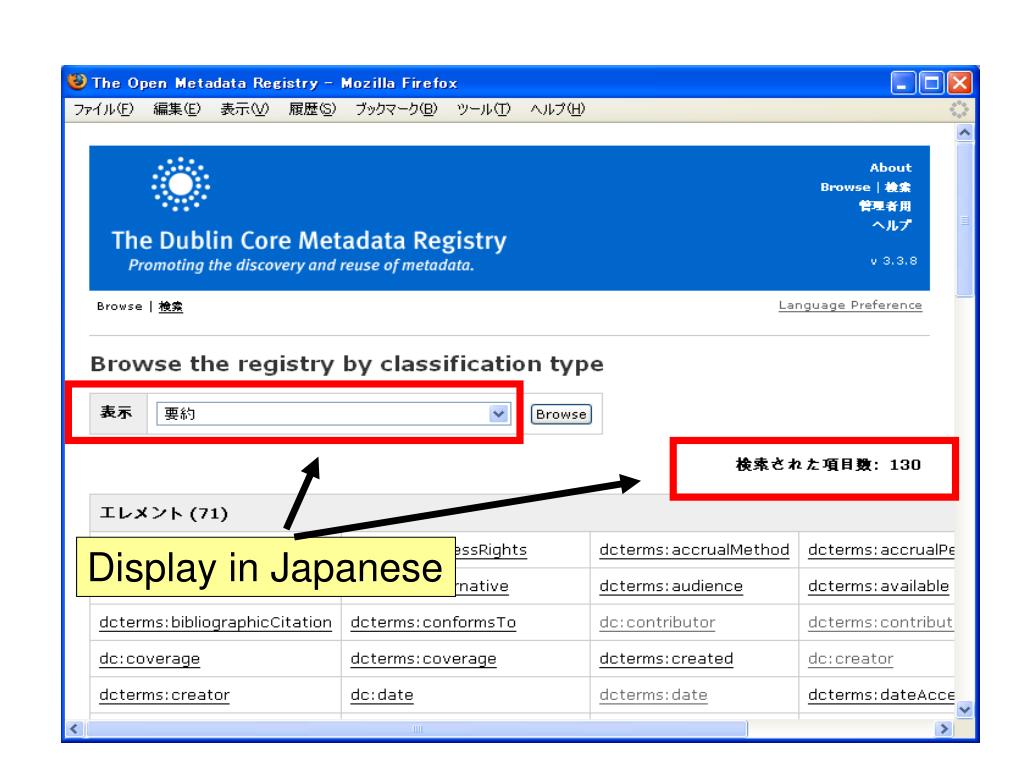
Task: Expand the 要約 display dropdown
Action: click(333, 413)
